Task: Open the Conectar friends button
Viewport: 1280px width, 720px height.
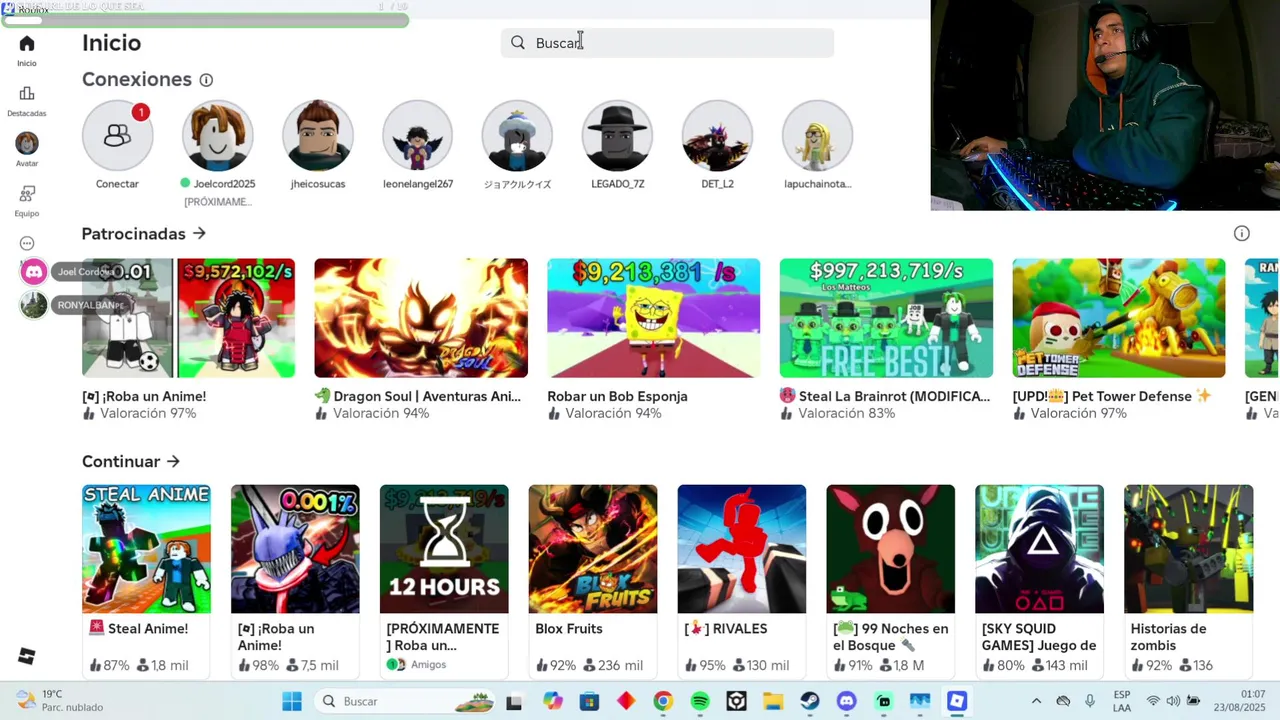Action: tap(117, 135)
